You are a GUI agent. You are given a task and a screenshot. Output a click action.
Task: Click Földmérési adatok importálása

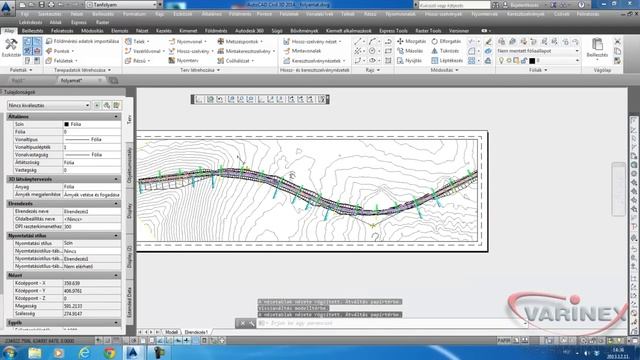coord(83,41)
